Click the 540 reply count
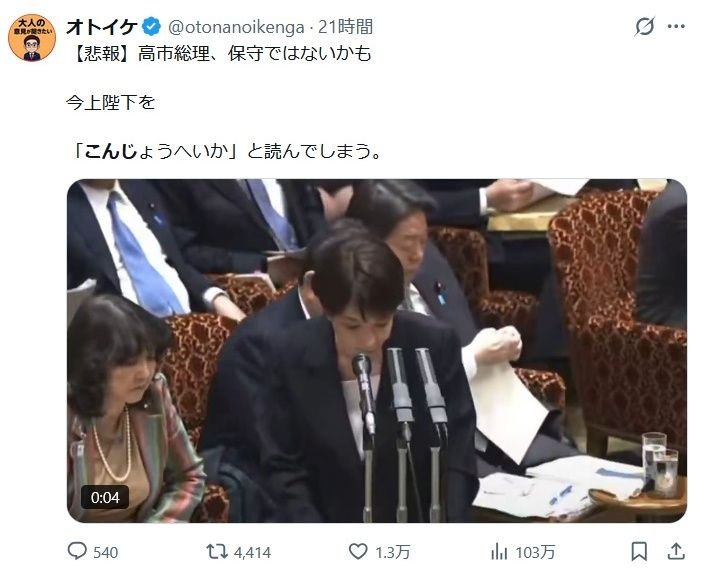This screenshot has width=705, height=568. [x=106, y=552]
